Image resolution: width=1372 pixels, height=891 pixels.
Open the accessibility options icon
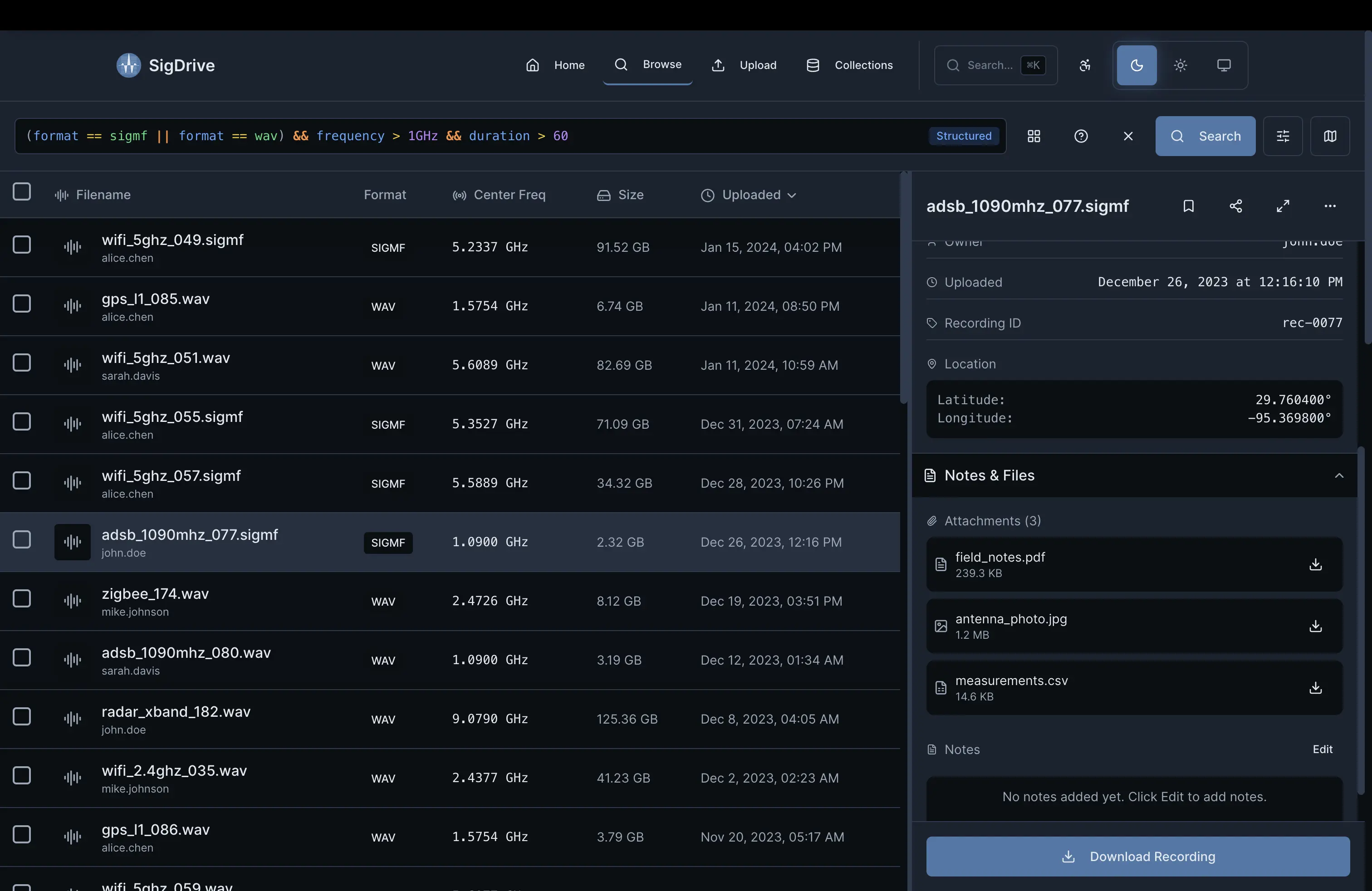click(1084, 65)
